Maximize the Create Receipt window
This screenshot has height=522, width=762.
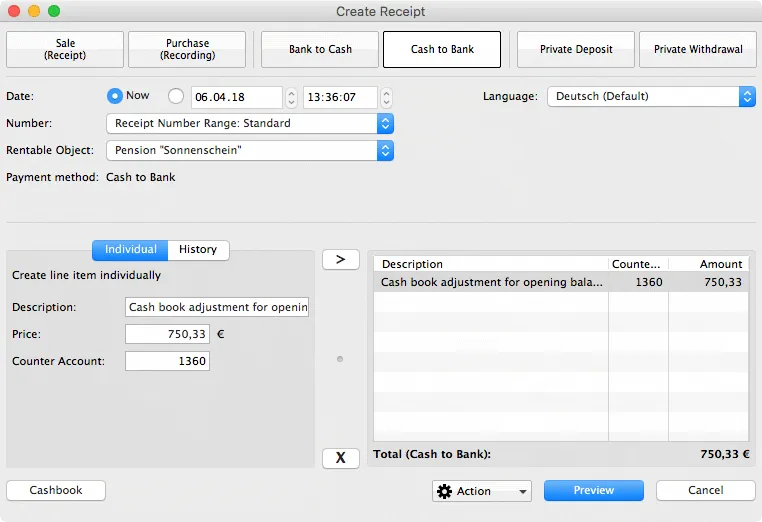54,11
